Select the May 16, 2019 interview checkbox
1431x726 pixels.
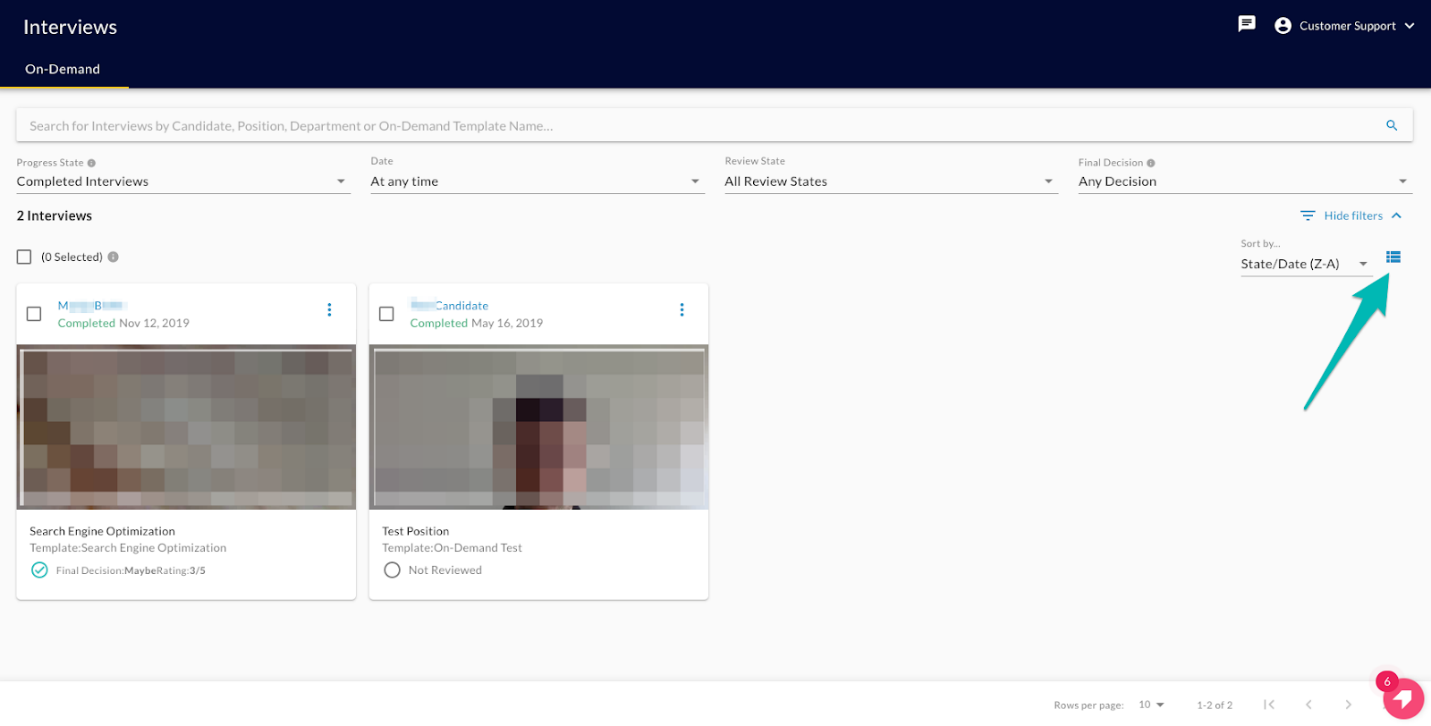tap(387, 314)
